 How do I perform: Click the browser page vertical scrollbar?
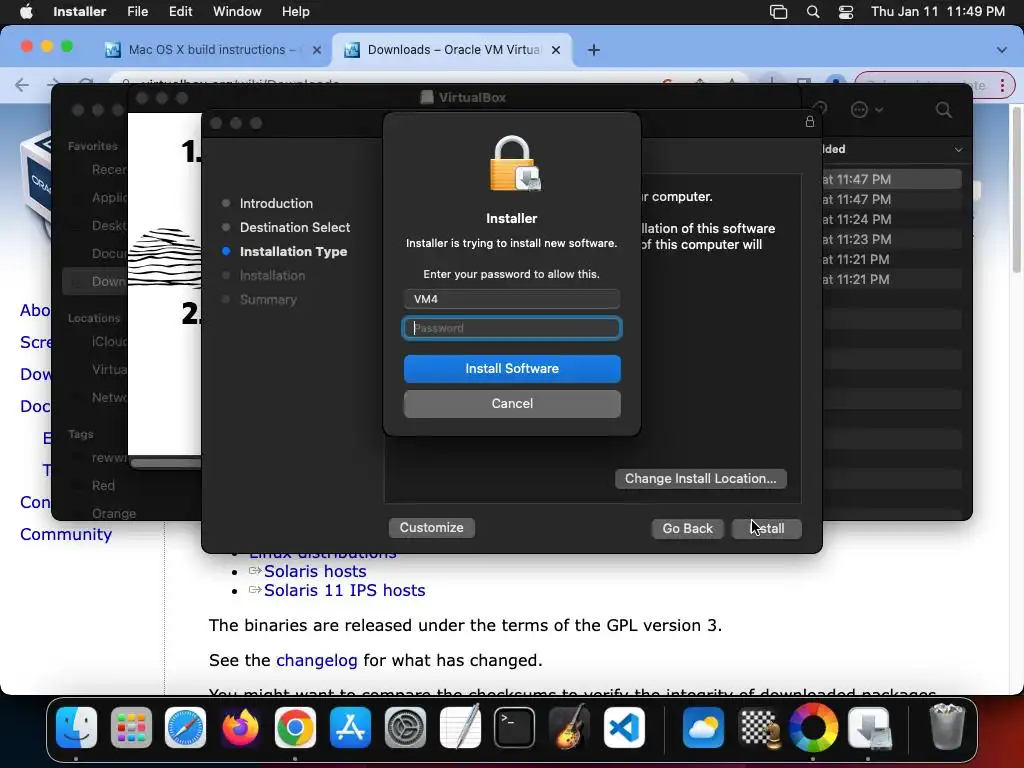point(1016,189)
